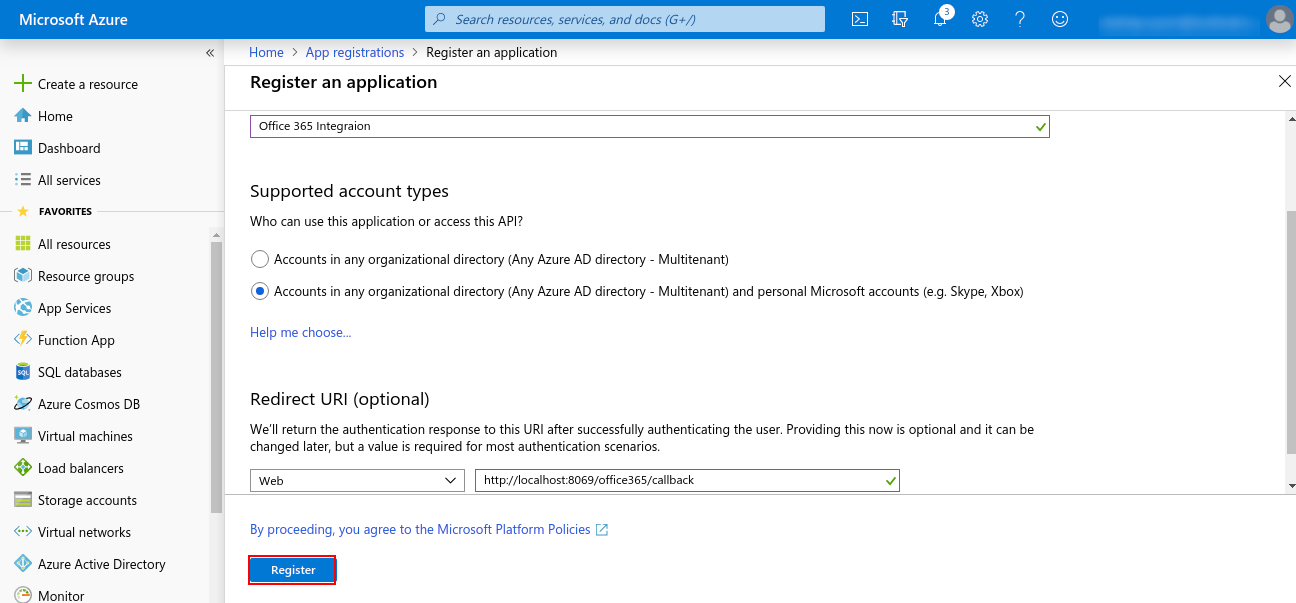Image resolution: width=1296 pixels, height=603 pixels.
Task: Click the Azure Cosmos DB sidebar icon
Action: click(x=23, y=404)
